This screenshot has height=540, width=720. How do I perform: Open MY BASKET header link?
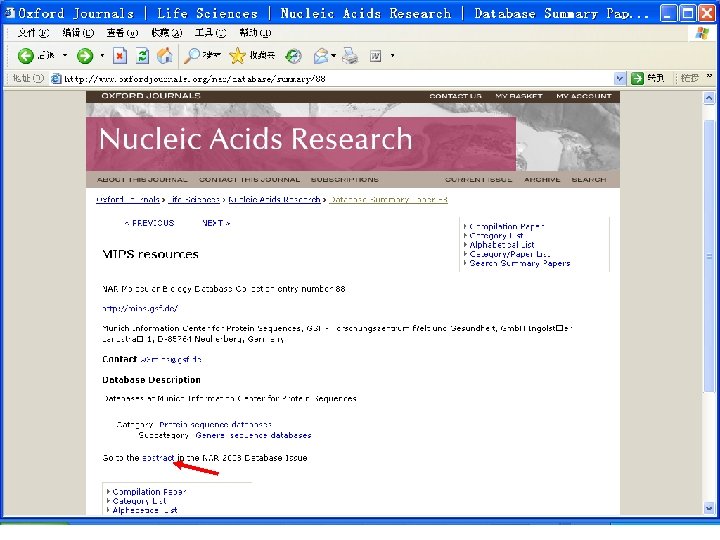(x=519, y=96)
